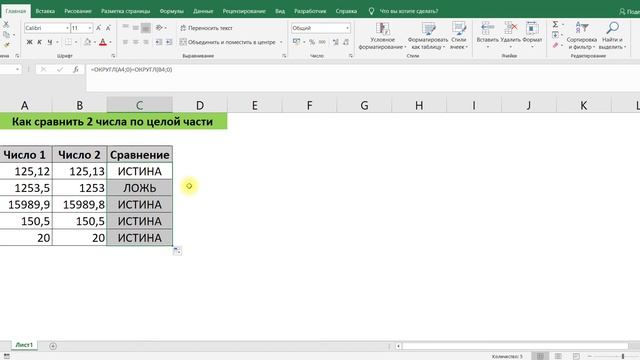Open Alignment settings dialog launcher
Image resolution: width=640 pixels, height=360 pixels.
284,56
